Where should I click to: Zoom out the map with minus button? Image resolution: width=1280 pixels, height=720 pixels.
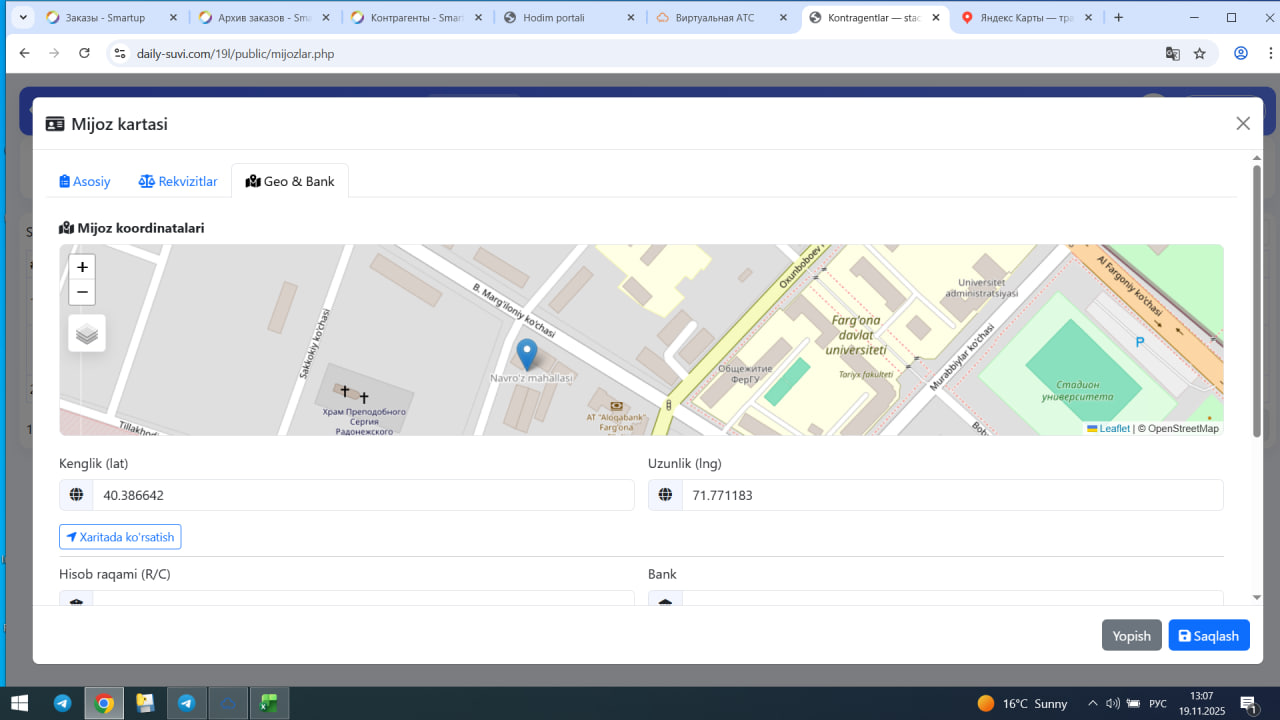click(82, 292)
